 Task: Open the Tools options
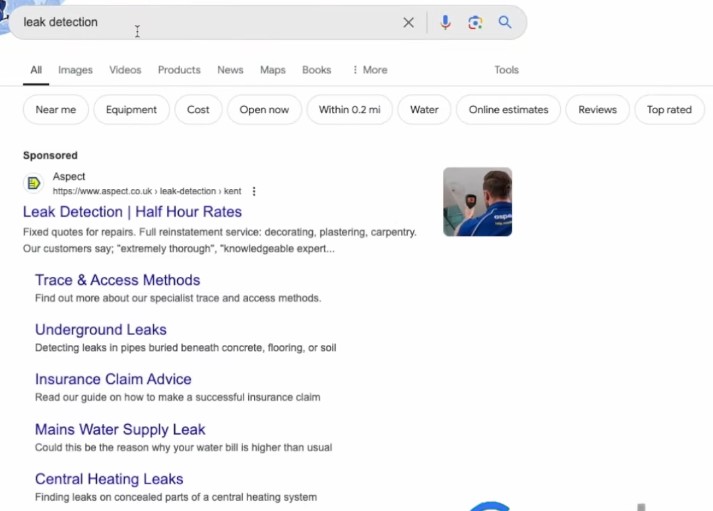tap(507, 70)
